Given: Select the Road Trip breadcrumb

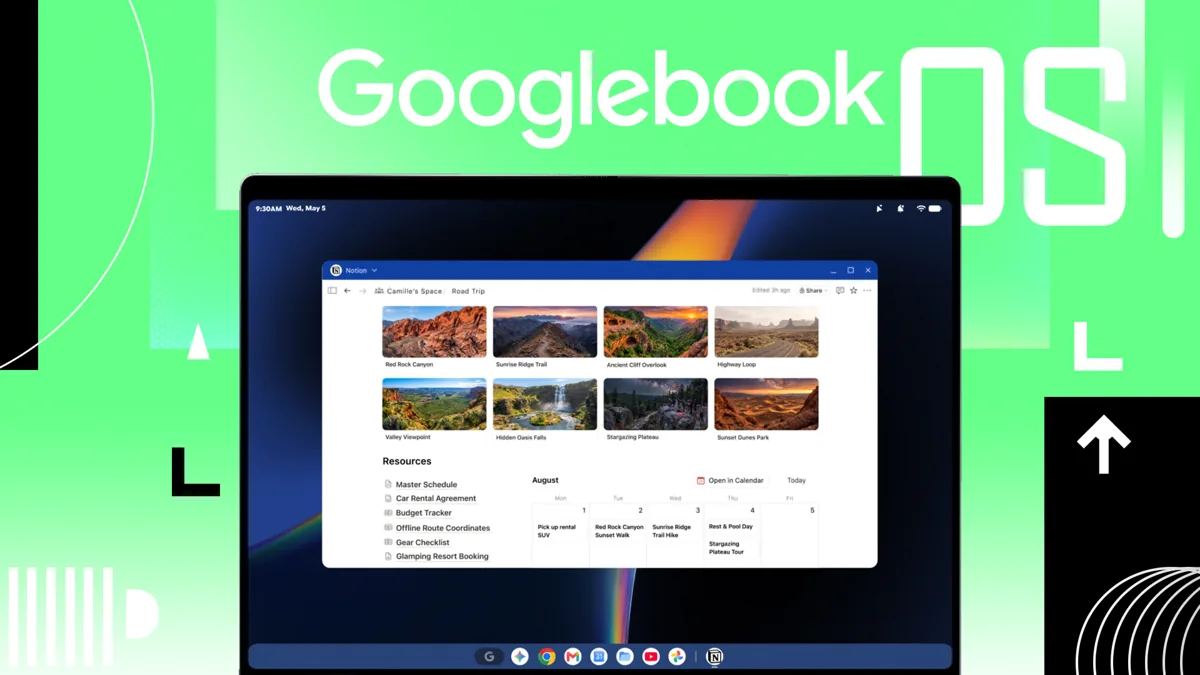Looking at the screenshot, I should pyautogui.click(x=468, y=291).
